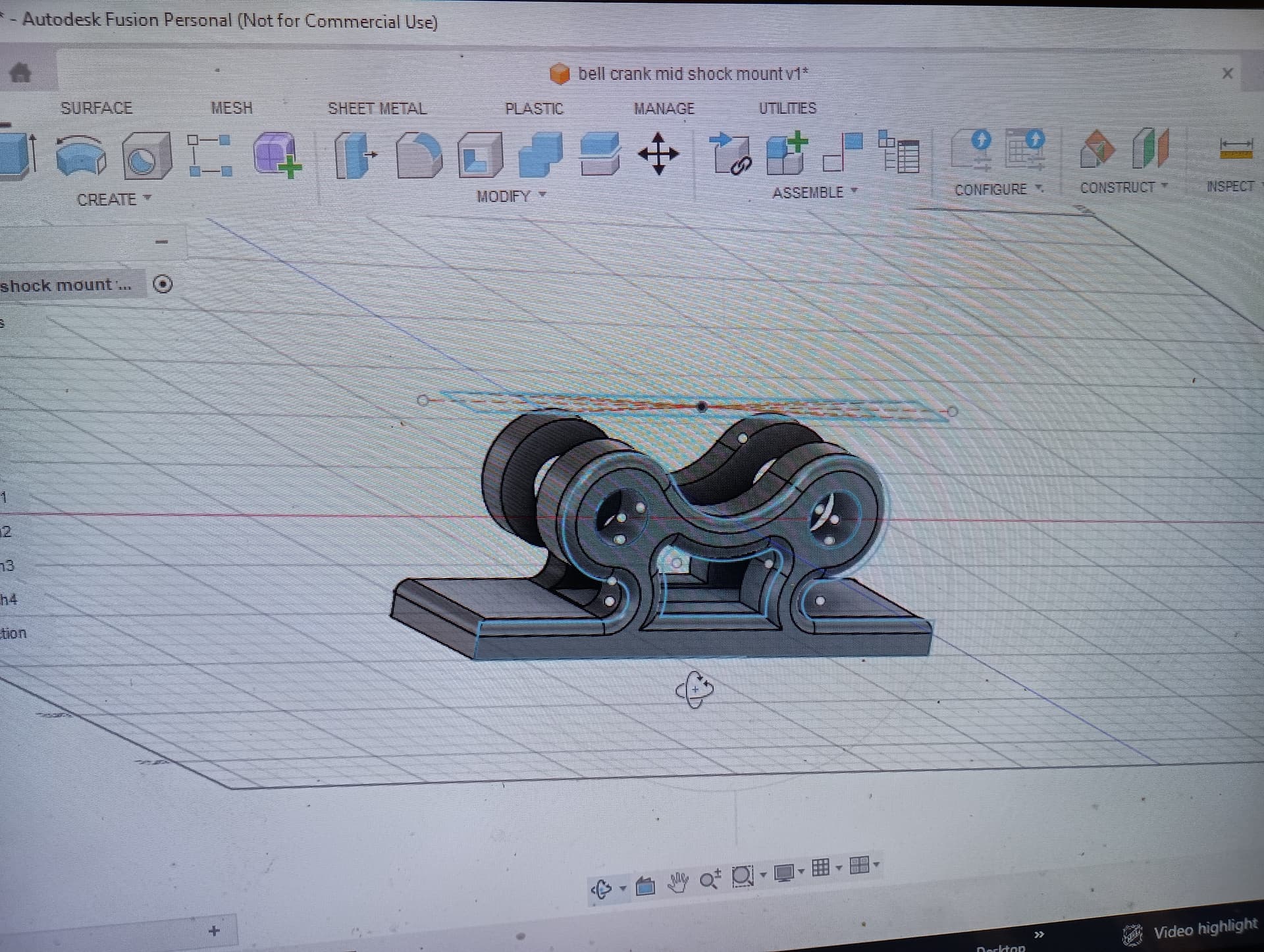Screen dimensions: 1264x952
Task: Select the Pan hand tool
Action: (677, 882)
